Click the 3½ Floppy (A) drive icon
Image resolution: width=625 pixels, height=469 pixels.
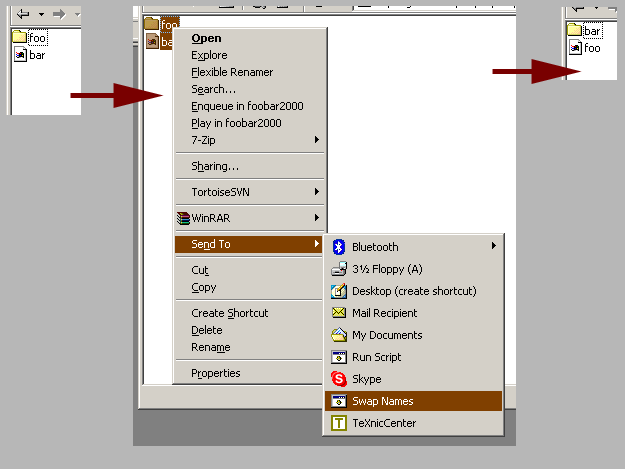point(338,269)
